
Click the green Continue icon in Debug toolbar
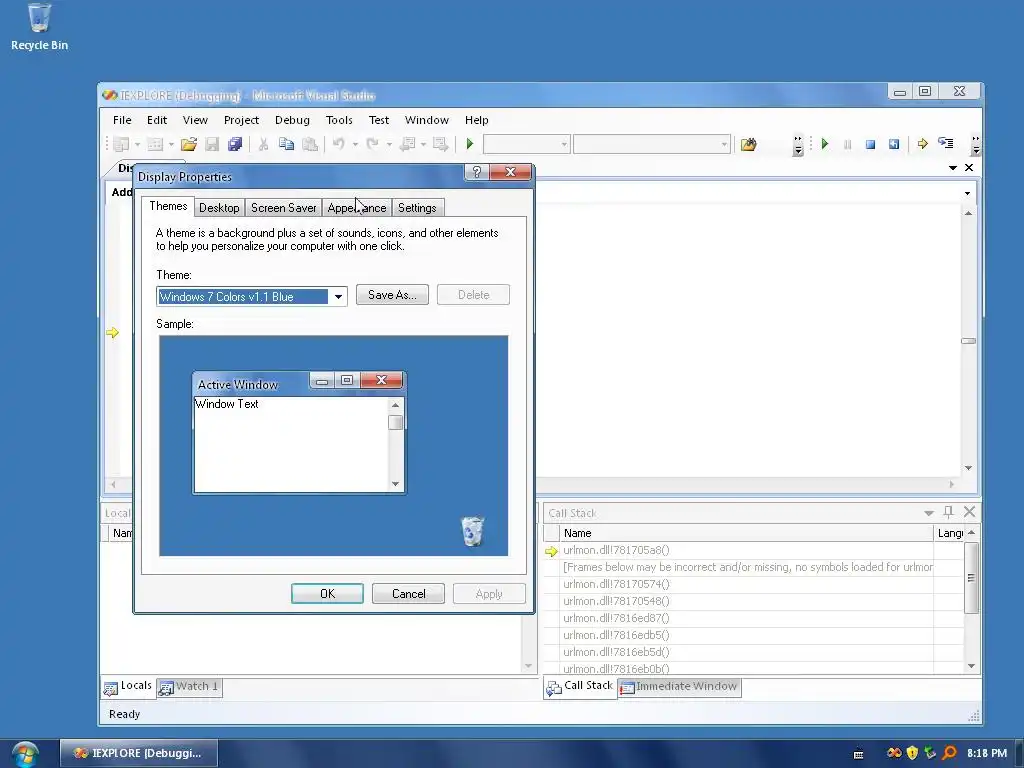point(824,144)
